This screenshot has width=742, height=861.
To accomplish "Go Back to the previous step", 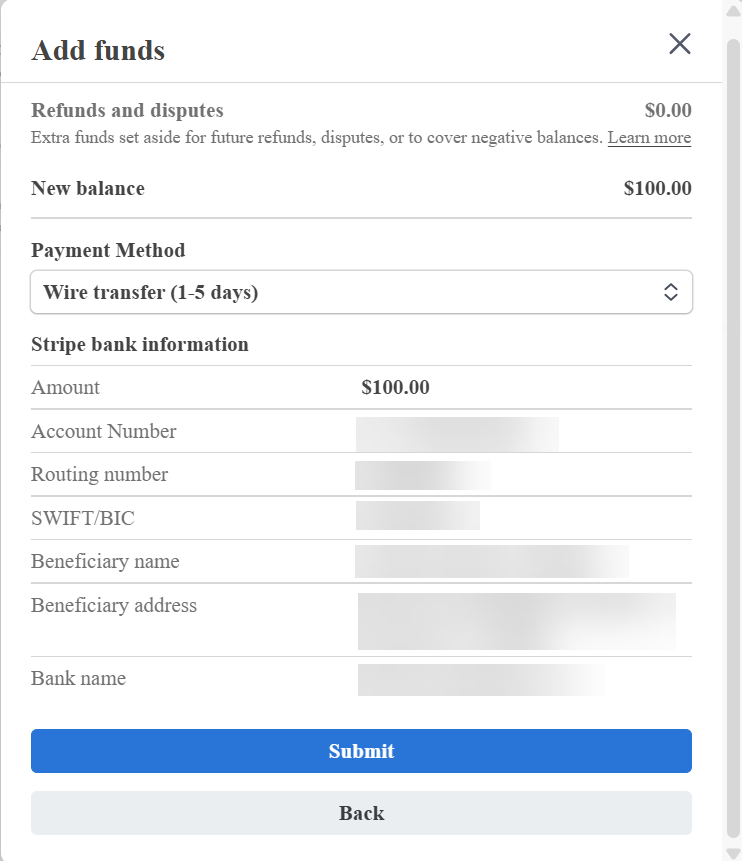I will [x=361, y=813].
